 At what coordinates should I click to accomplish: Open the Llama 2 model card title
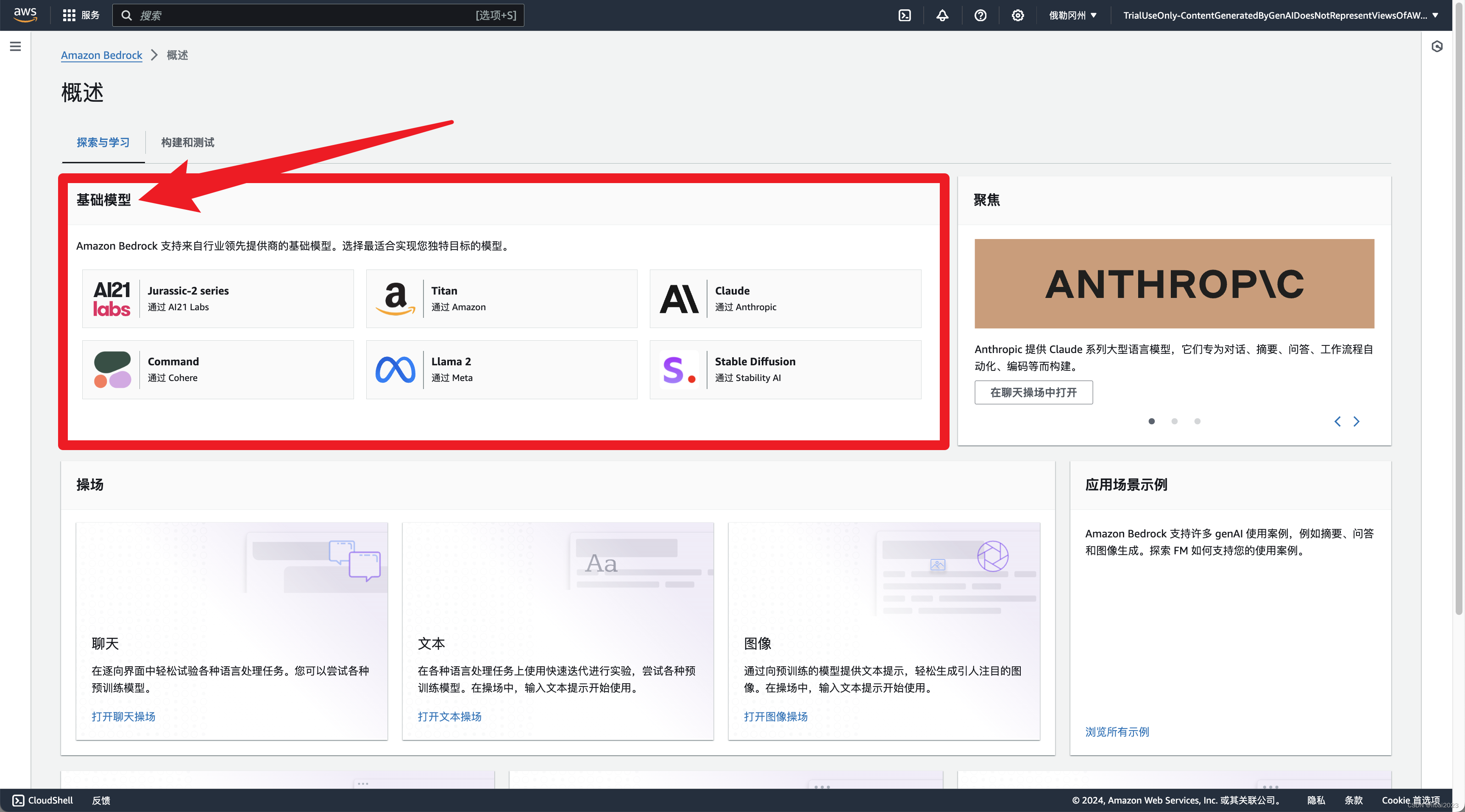coord(451,362)
